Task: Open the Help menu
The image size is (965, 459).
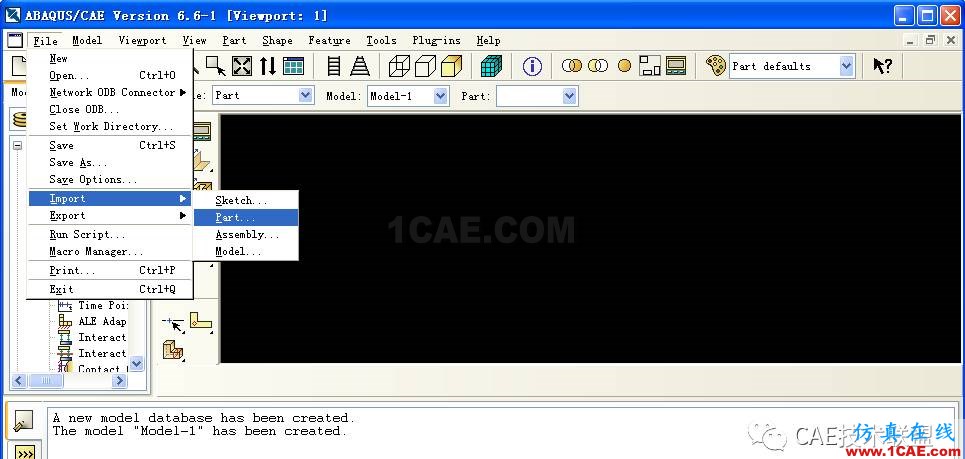Action: [x=488, y=41]
